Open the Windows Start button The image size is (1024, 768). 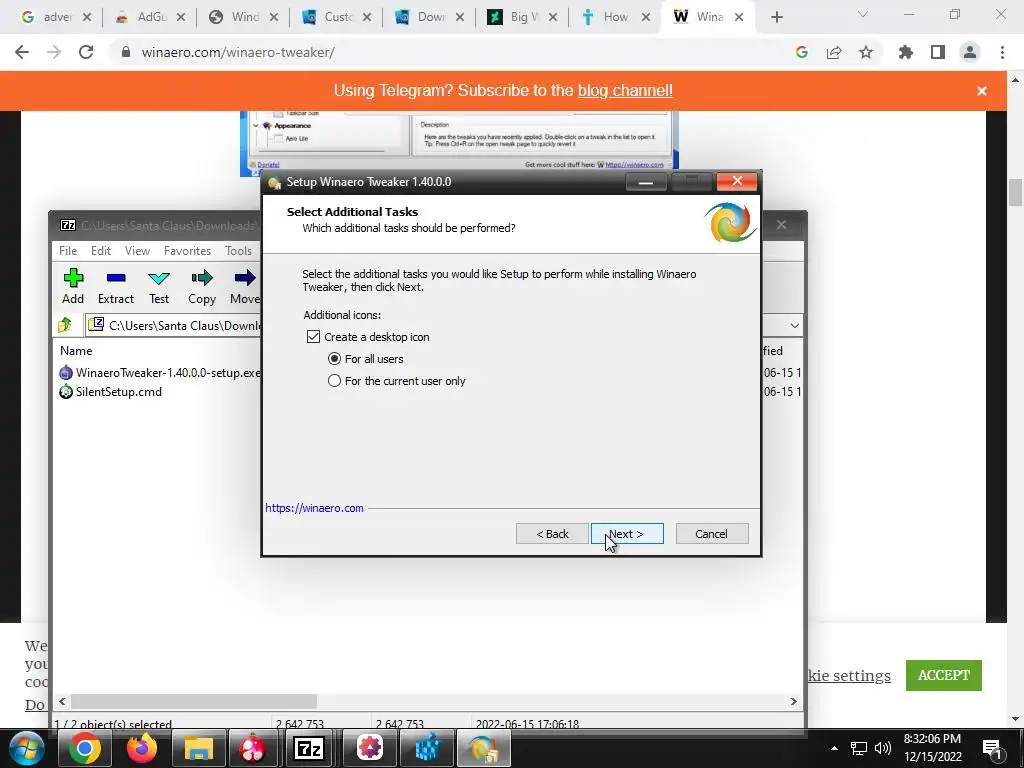(x=27, y=748)
